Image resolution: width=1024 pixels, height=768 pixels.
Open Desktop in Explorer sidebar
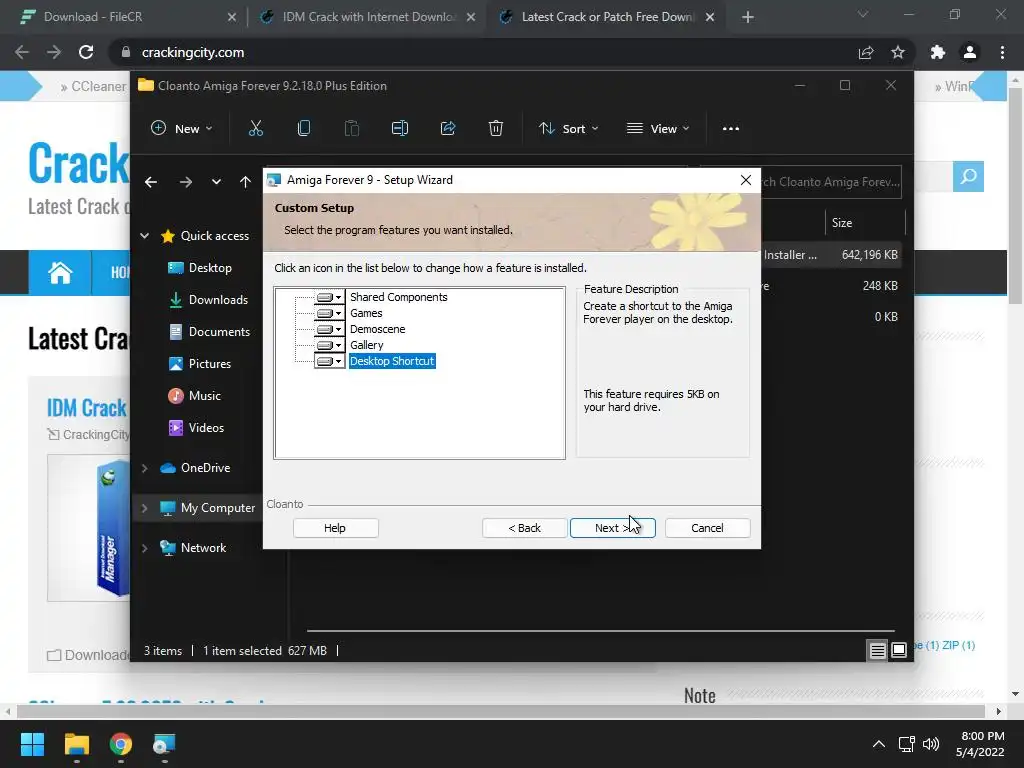coord(200,268)
